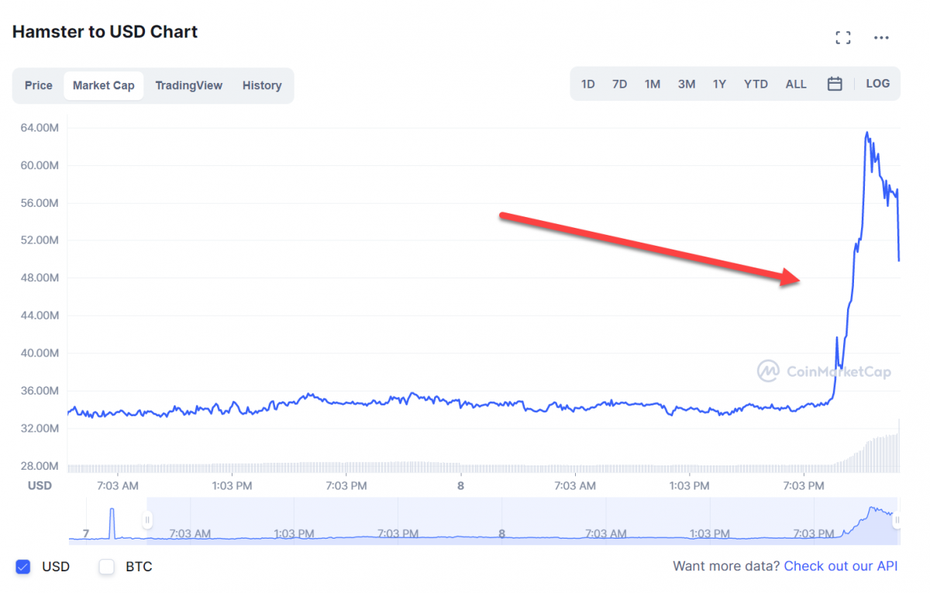
Task: Open the History tab
Action: click(x=262, y=85)
